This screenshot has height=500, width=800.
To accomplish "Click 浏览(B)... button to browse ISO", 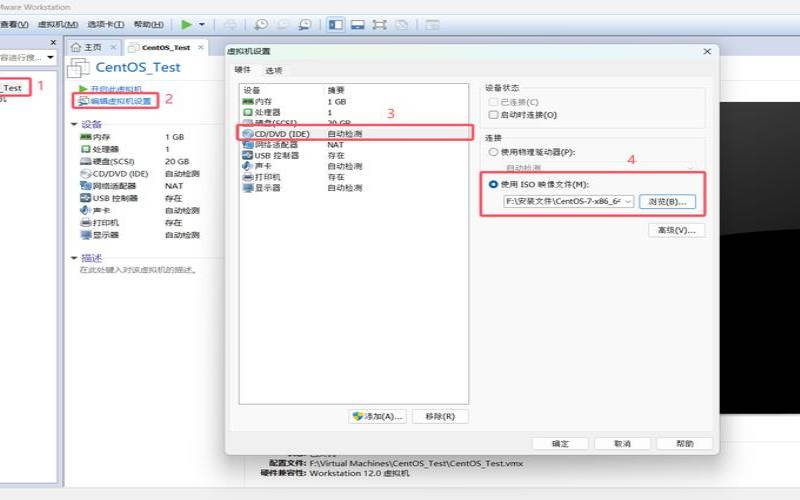I will click(666, 202).
